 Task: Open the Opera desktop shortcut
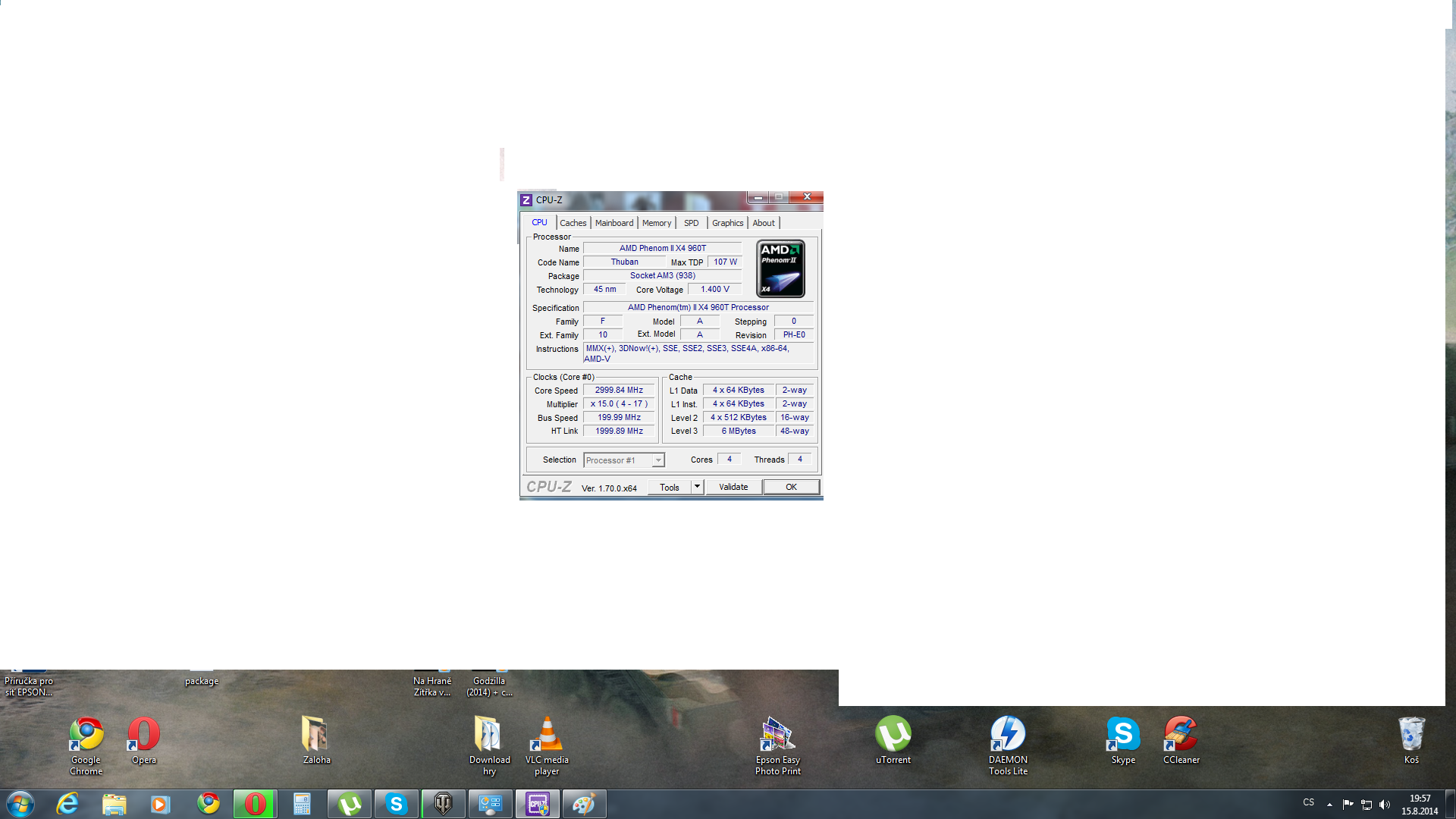(x=144, y=740)
